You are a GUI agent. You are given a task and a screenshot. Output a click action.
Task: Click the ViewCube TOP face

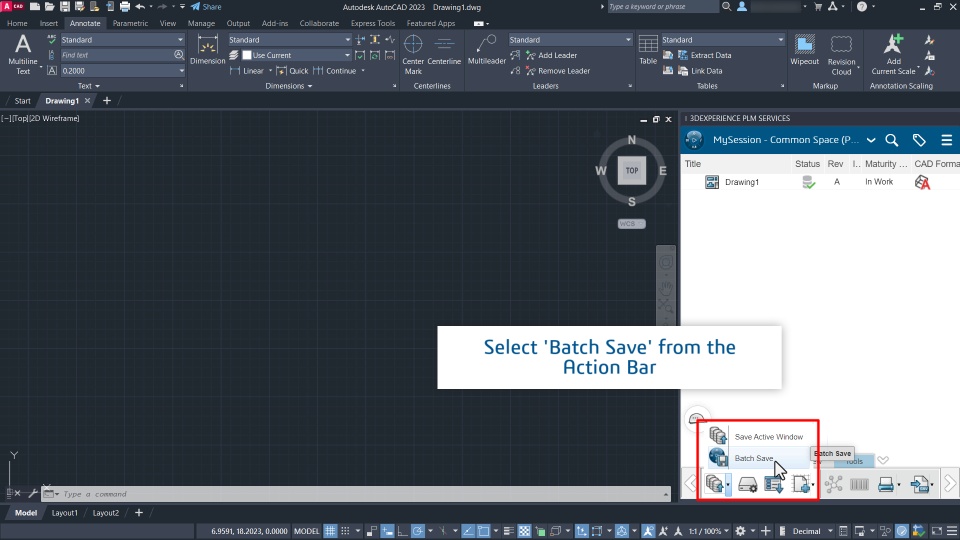632,171
